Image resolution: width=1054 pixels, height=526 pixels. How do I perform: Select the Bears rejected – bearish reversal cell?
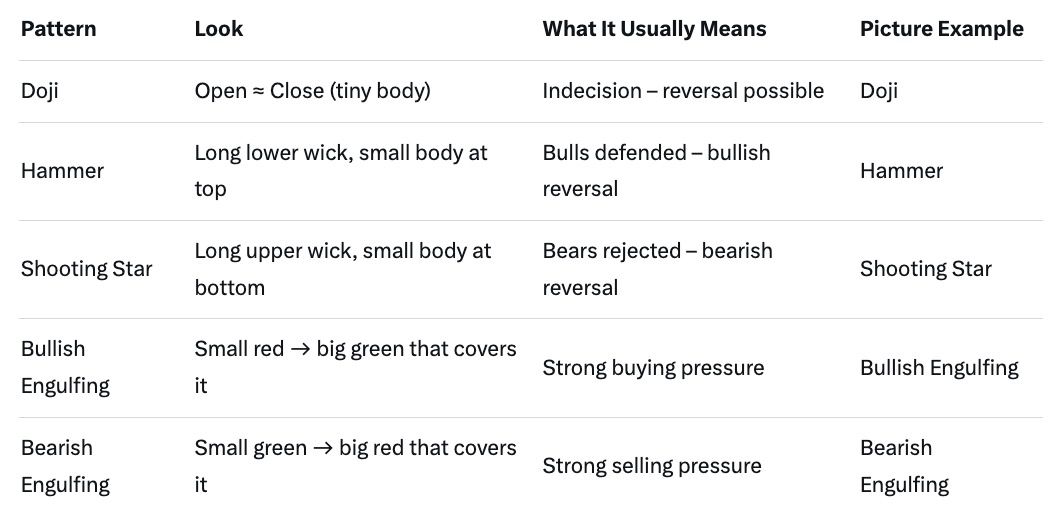pos(657,269)
